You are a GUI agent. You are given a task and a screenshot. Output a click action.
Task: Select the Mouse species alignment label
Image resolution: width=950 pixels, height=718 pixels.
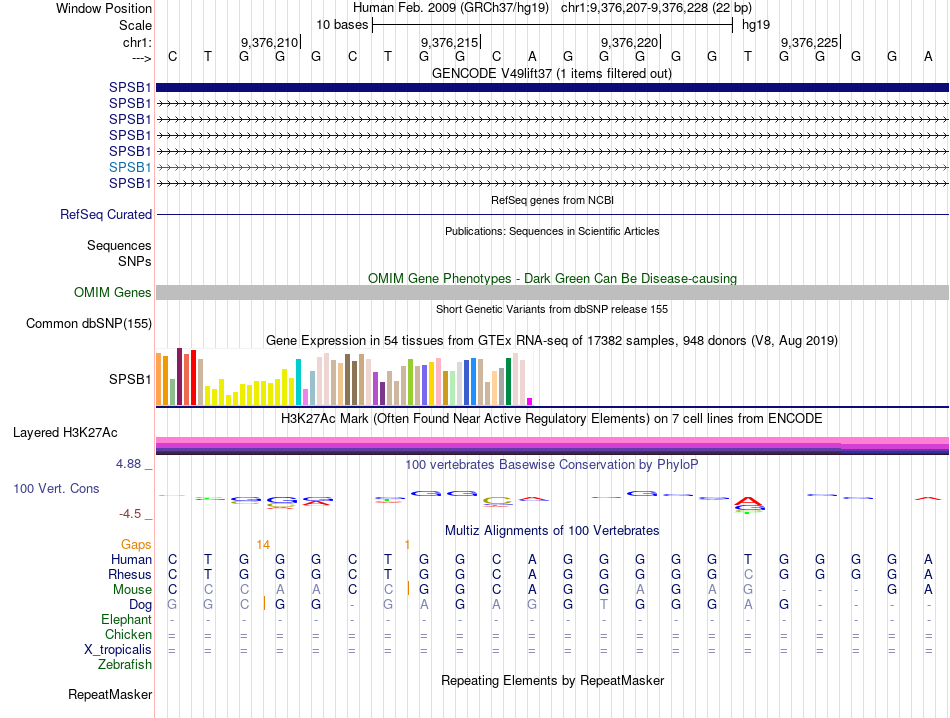pyautogui.click(x=132, y=590)
